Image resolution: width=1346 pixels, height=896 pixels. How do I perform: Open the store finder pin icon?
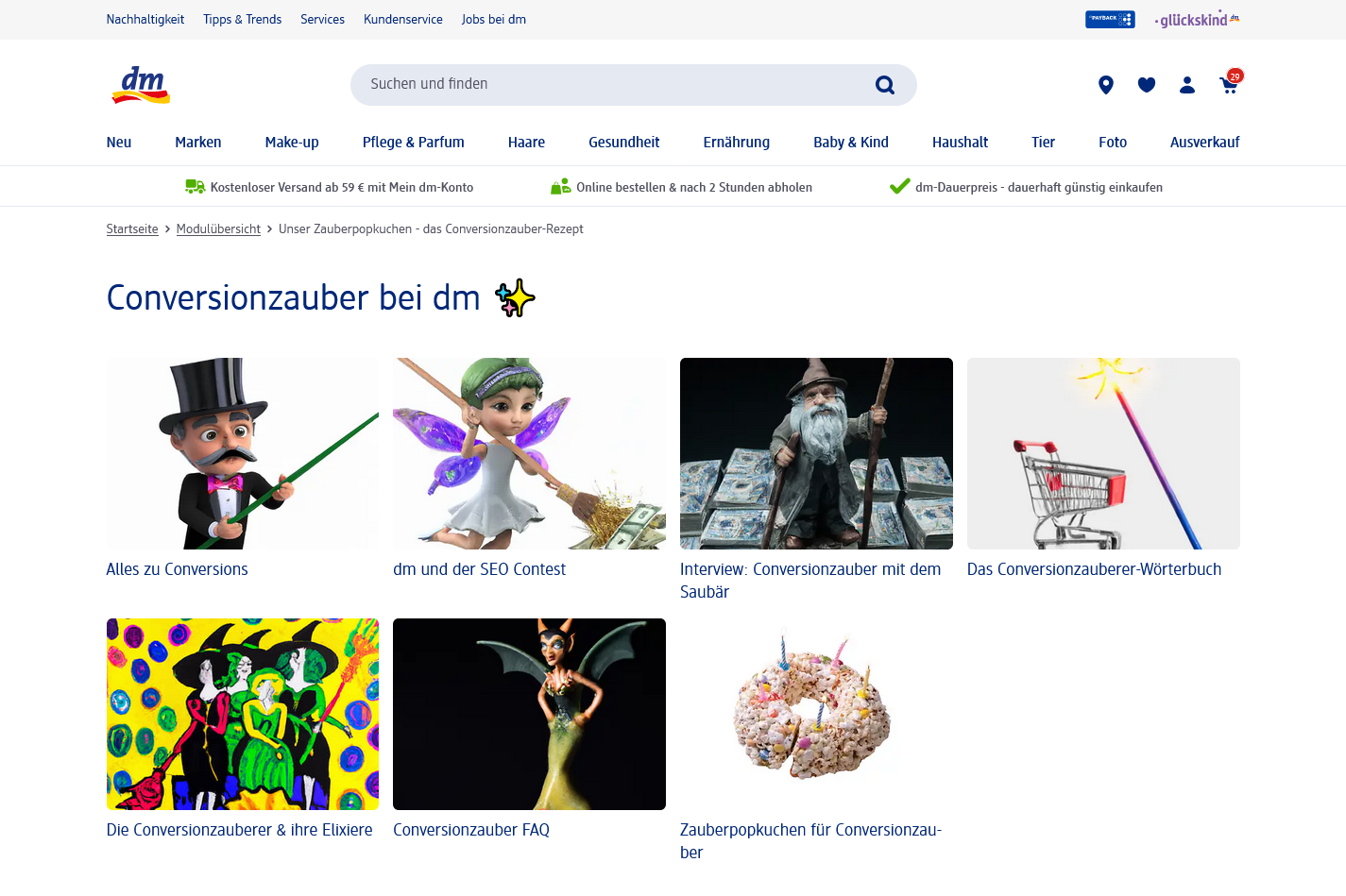pyautogui.click(x=1106, y=85)
